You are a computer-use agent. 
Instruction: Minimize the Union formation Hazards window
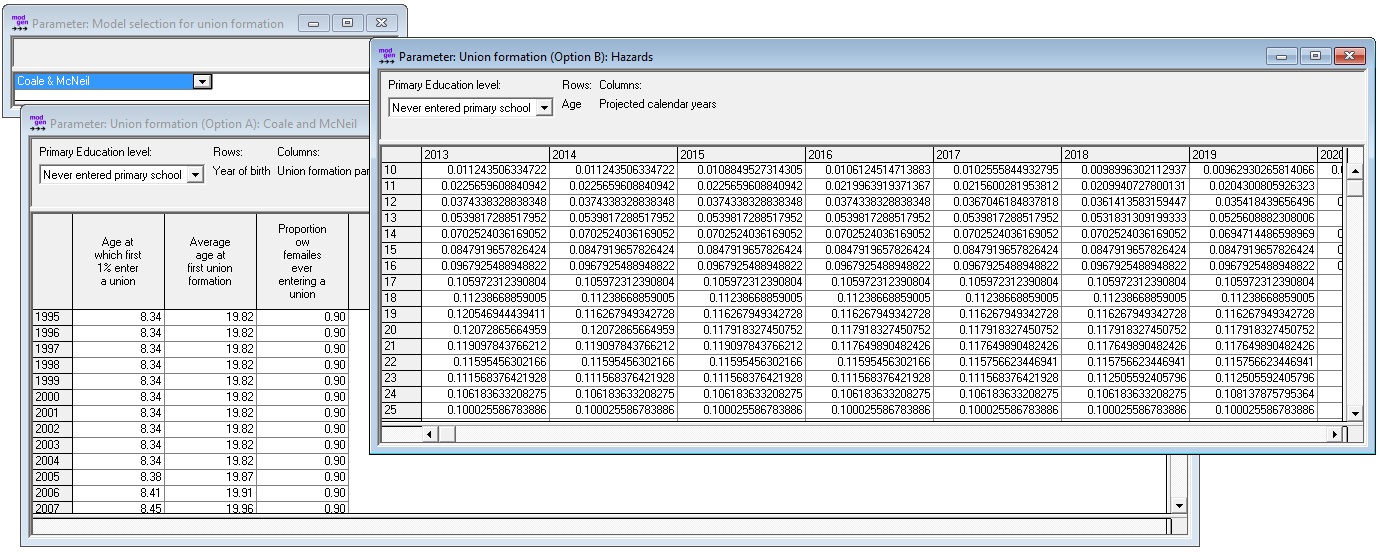(x=1282, y=57)
